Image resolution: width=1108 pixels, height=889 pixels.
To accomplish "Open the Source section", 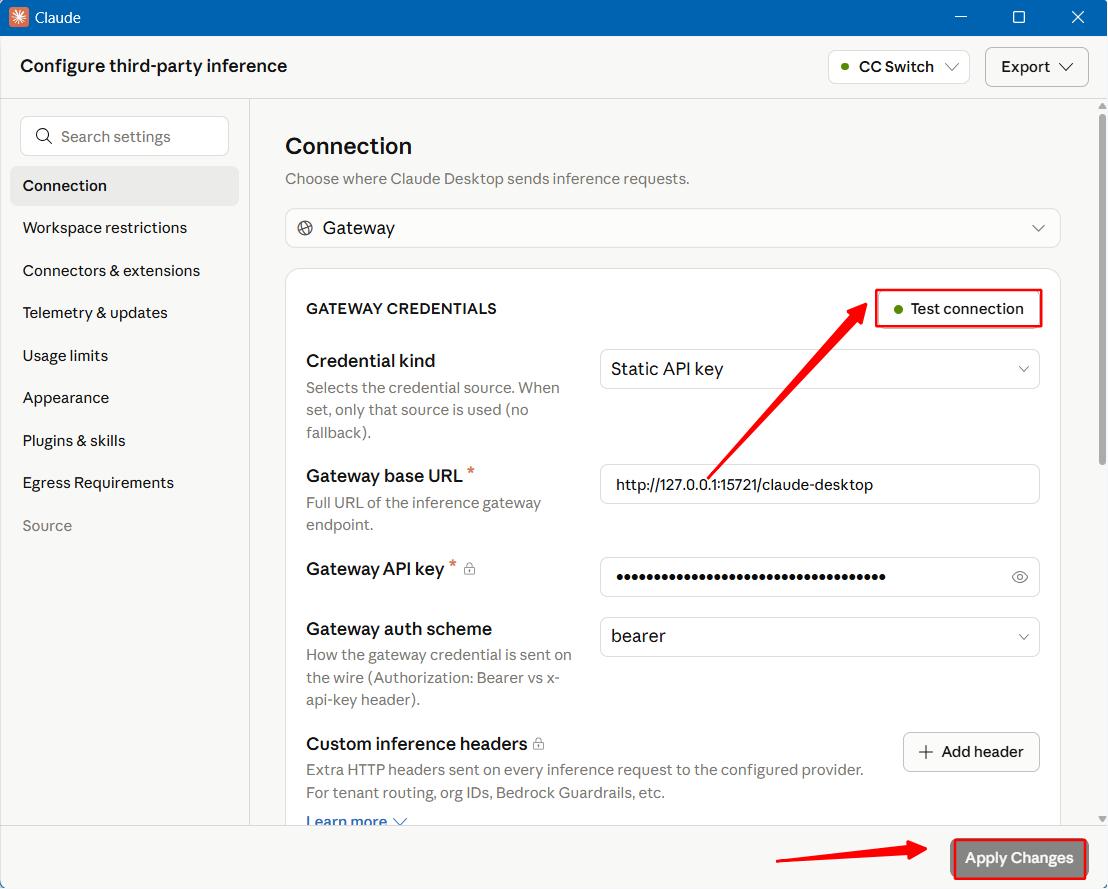I will pyautogui.click(x=47, y=526).
